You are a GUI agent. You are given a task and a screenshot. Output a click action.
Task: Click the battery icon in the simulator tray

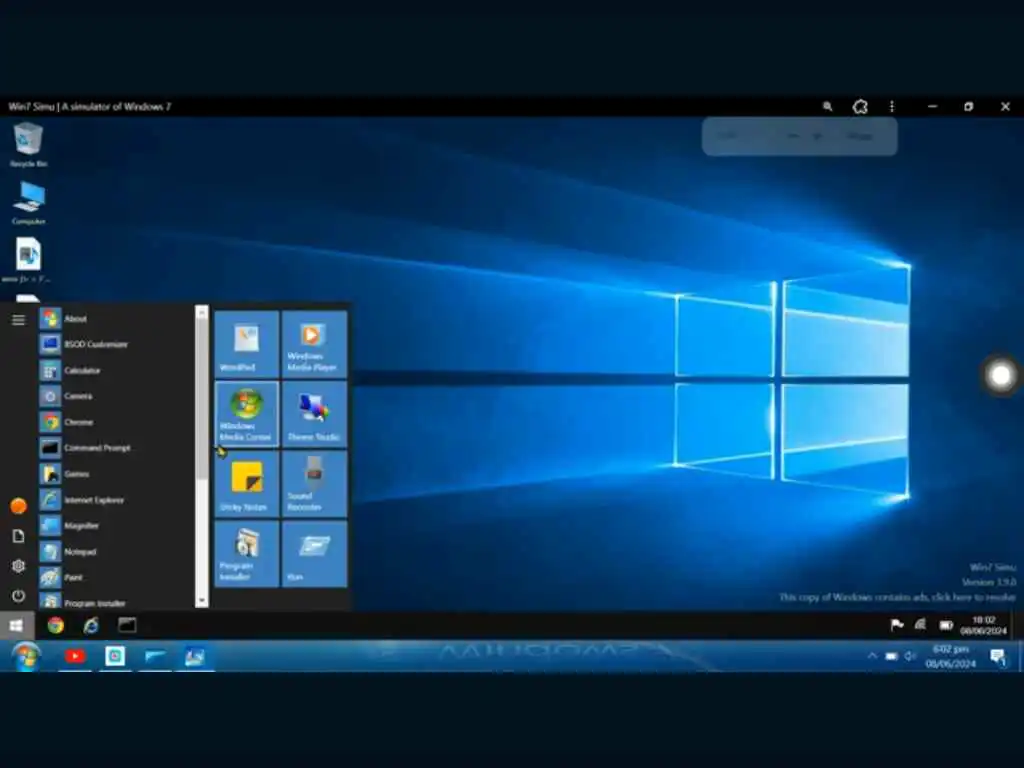(946, 626)
